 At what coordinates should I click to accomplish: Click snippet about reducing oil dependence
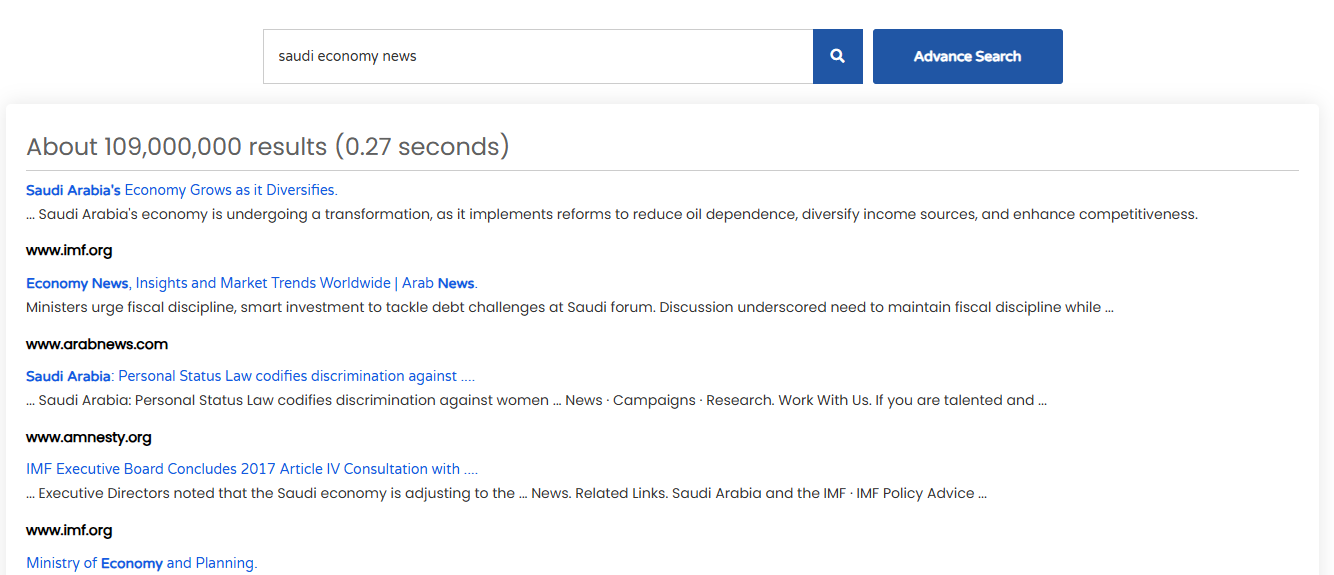(x=612, y=214)
